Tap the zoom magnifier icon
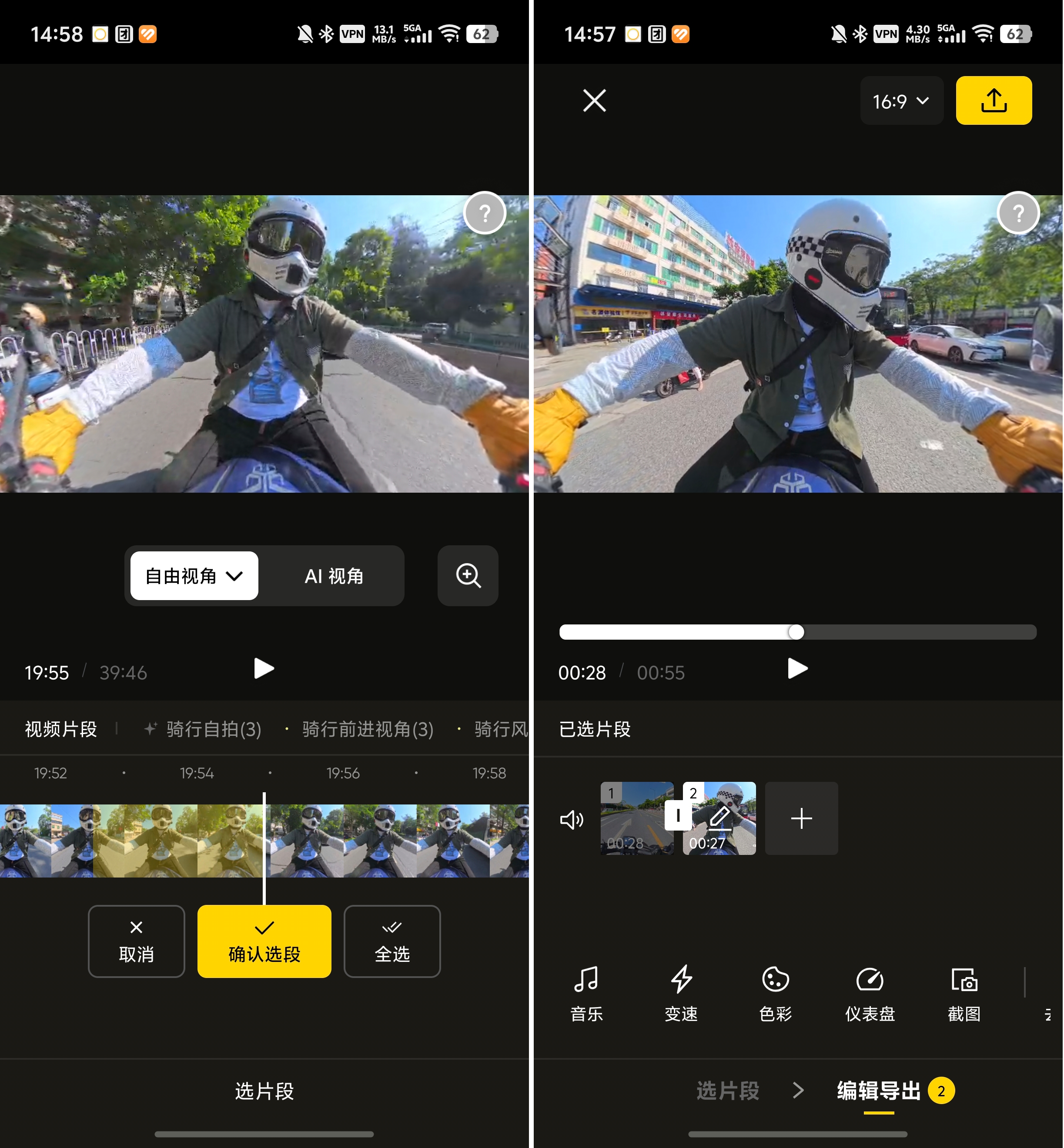This screenshot has height=1148, width=1064. click(x=468, y=575)
